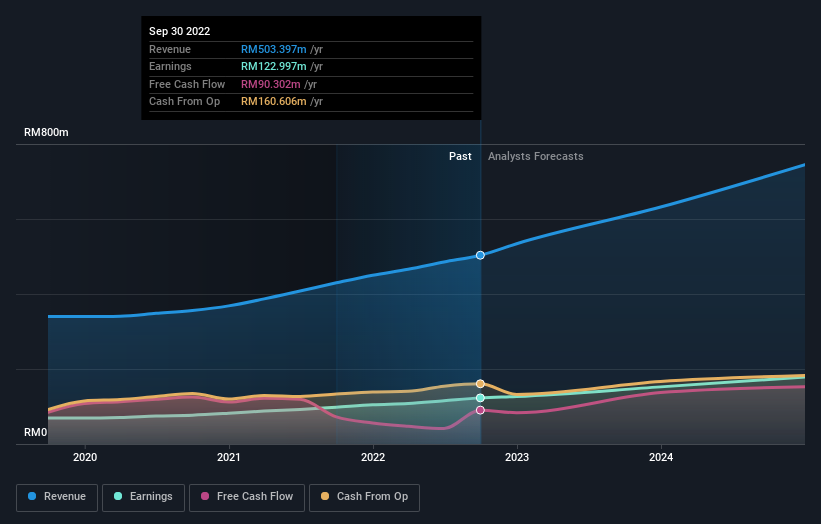Toggle the Earnings legend series
821x524 pixels.
coord(143,497)
